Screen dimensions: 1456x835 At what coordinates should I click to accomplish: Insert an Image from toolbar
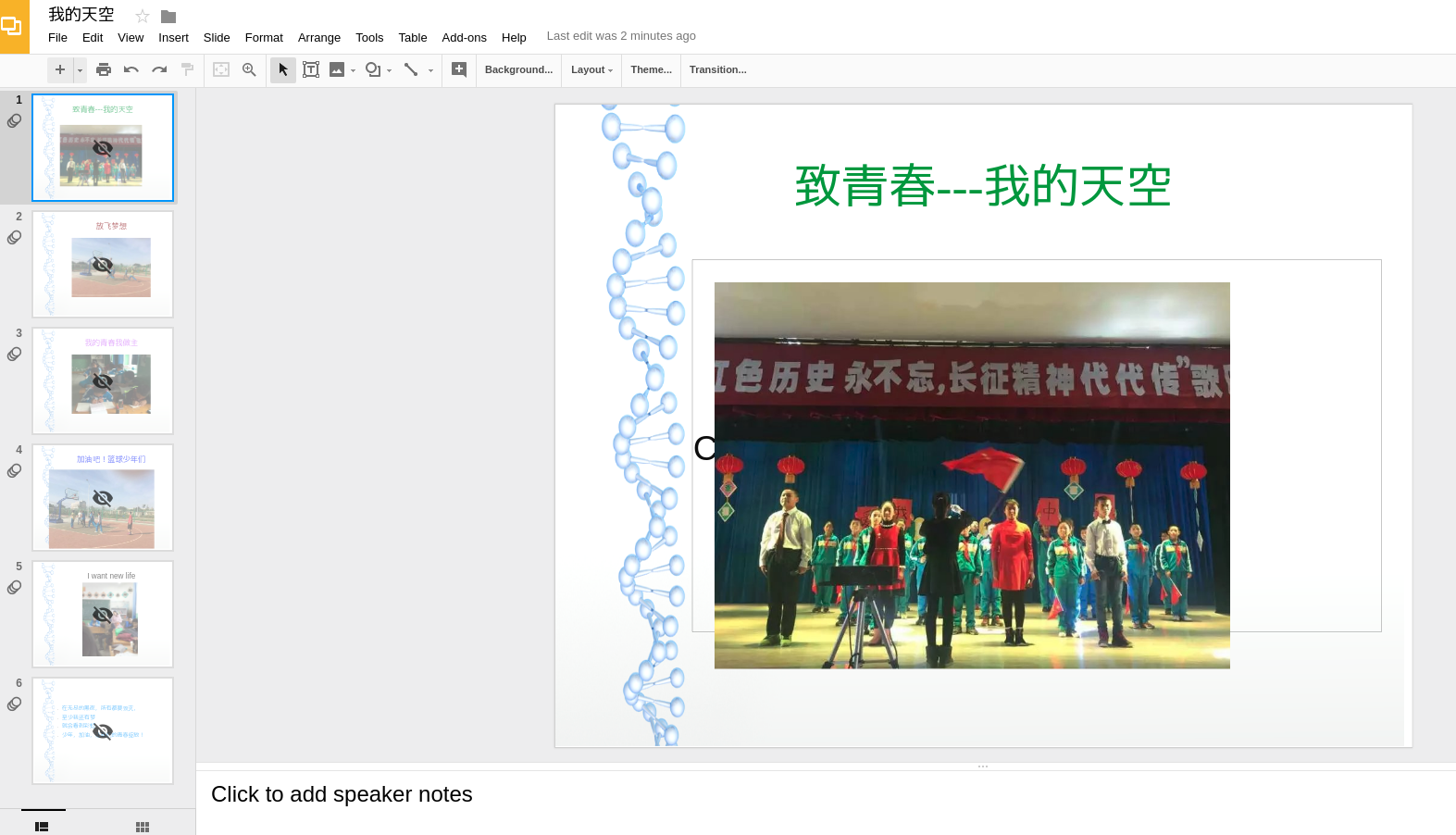coord(337,69)
